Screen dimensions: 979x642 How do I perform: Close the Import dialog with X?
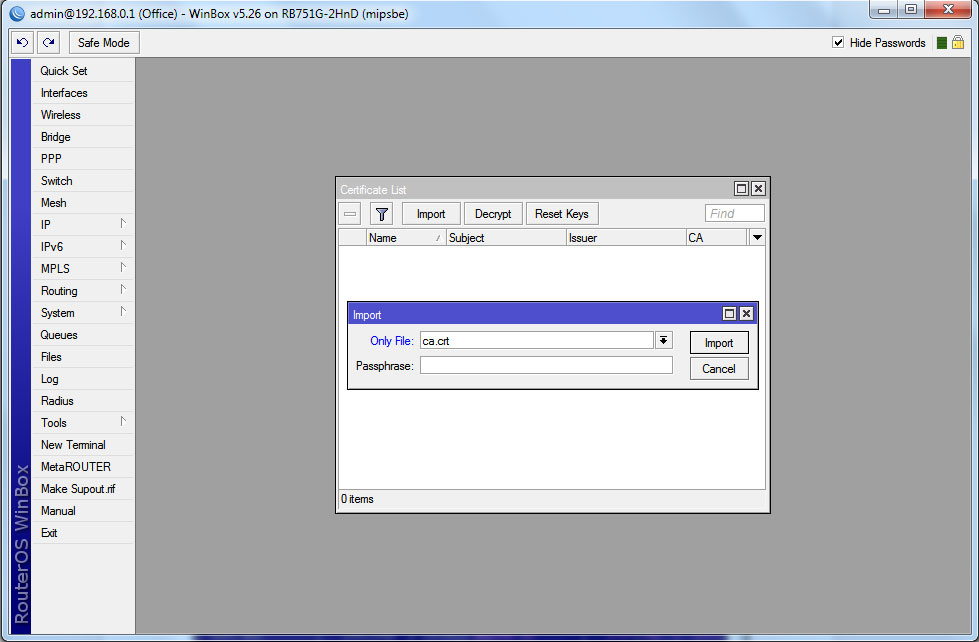[x=746, y=314]
